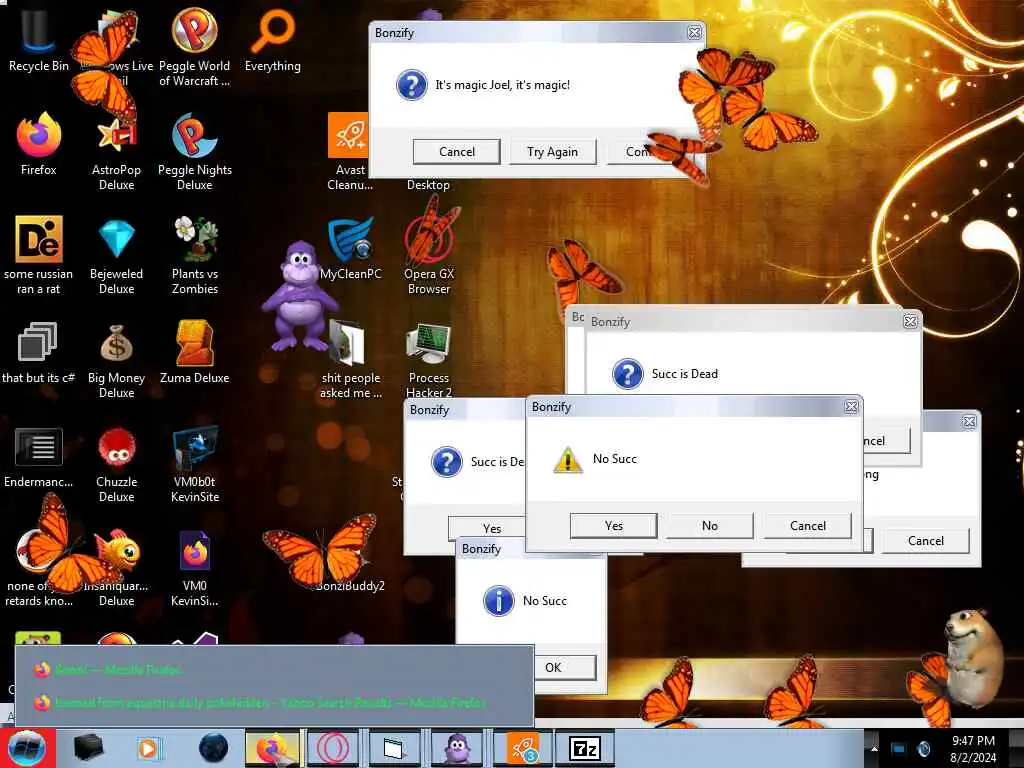Open the dark globe icon on the taskbar
The image size is (1024, 768).
(214, 748)
